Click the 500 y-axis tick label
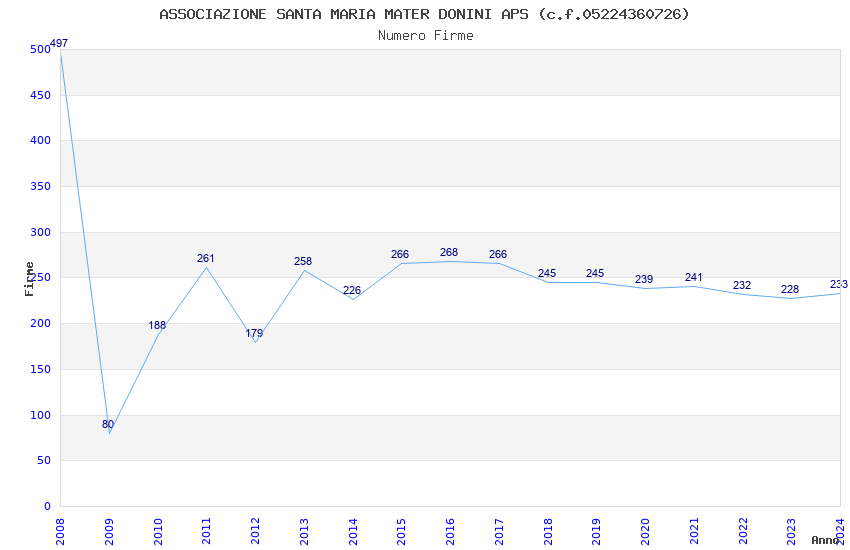 41,49
